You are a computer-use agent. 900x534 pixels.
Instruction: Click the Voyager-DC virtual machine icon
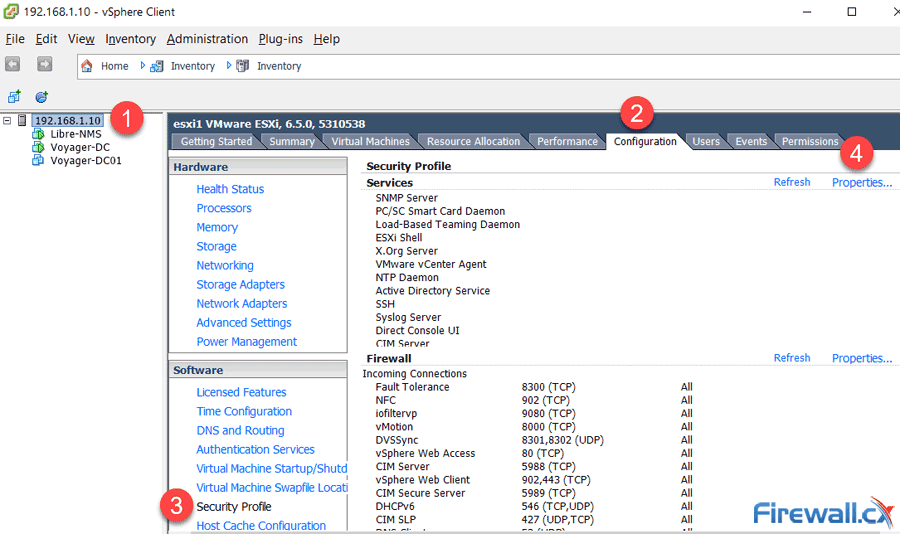[x=38, y=147]
